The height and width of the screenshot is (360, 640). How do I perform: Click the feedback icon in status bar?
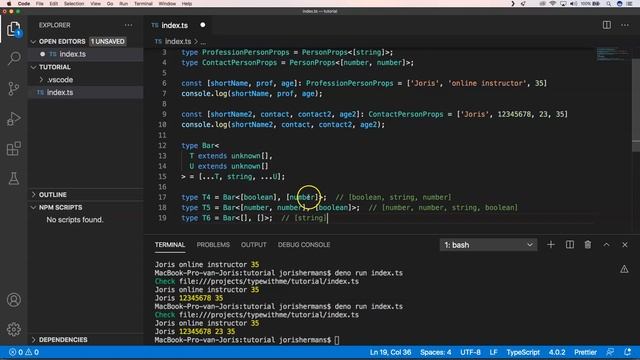pos(610,352)
